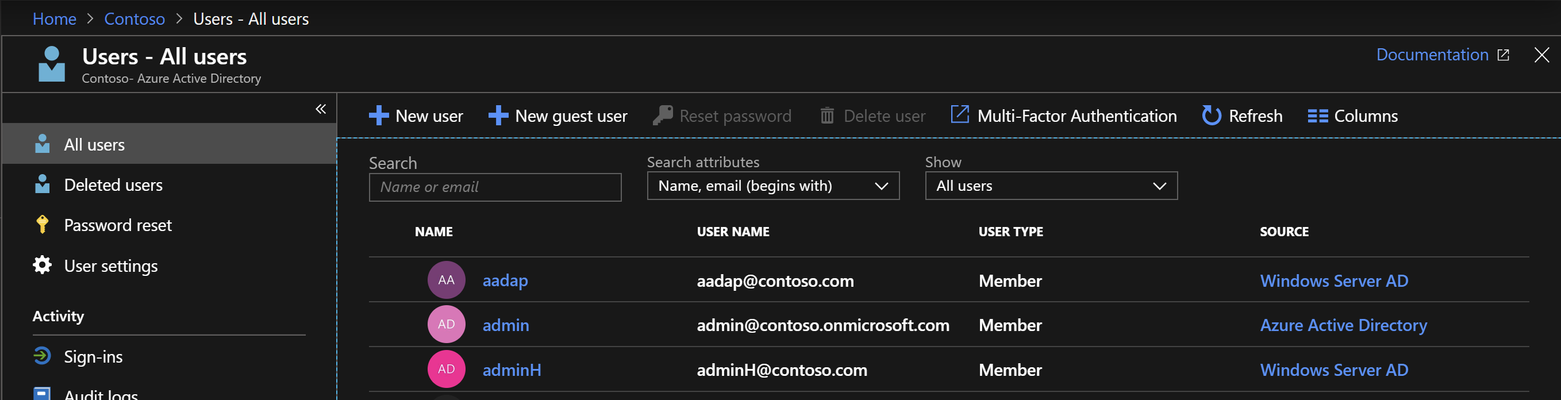Open the Search attributes dropdown

tap(773, 186)
